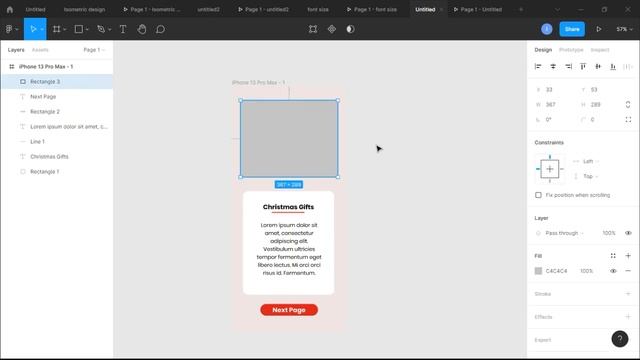
Task: Click the Create component icon
Action: click(332, 29)
